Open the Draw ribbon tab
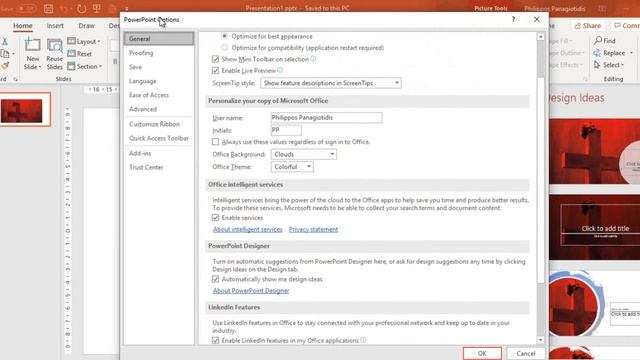640x360 pixels. [x=87, y=26]
